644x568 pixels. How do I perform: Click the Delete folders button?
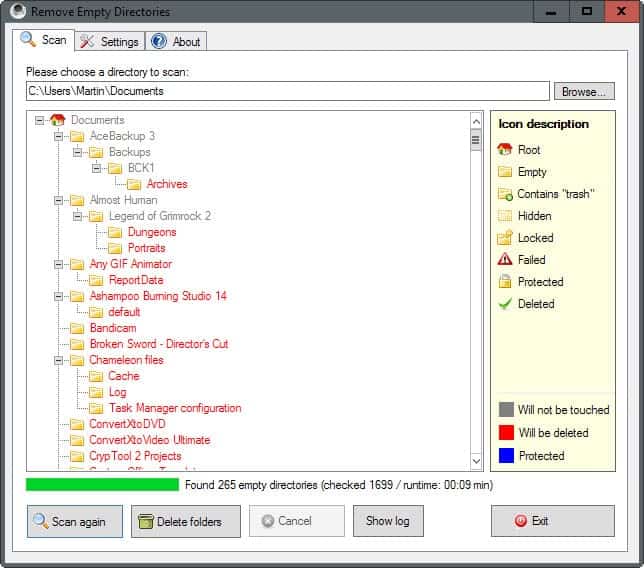click(x=186, y=522)
